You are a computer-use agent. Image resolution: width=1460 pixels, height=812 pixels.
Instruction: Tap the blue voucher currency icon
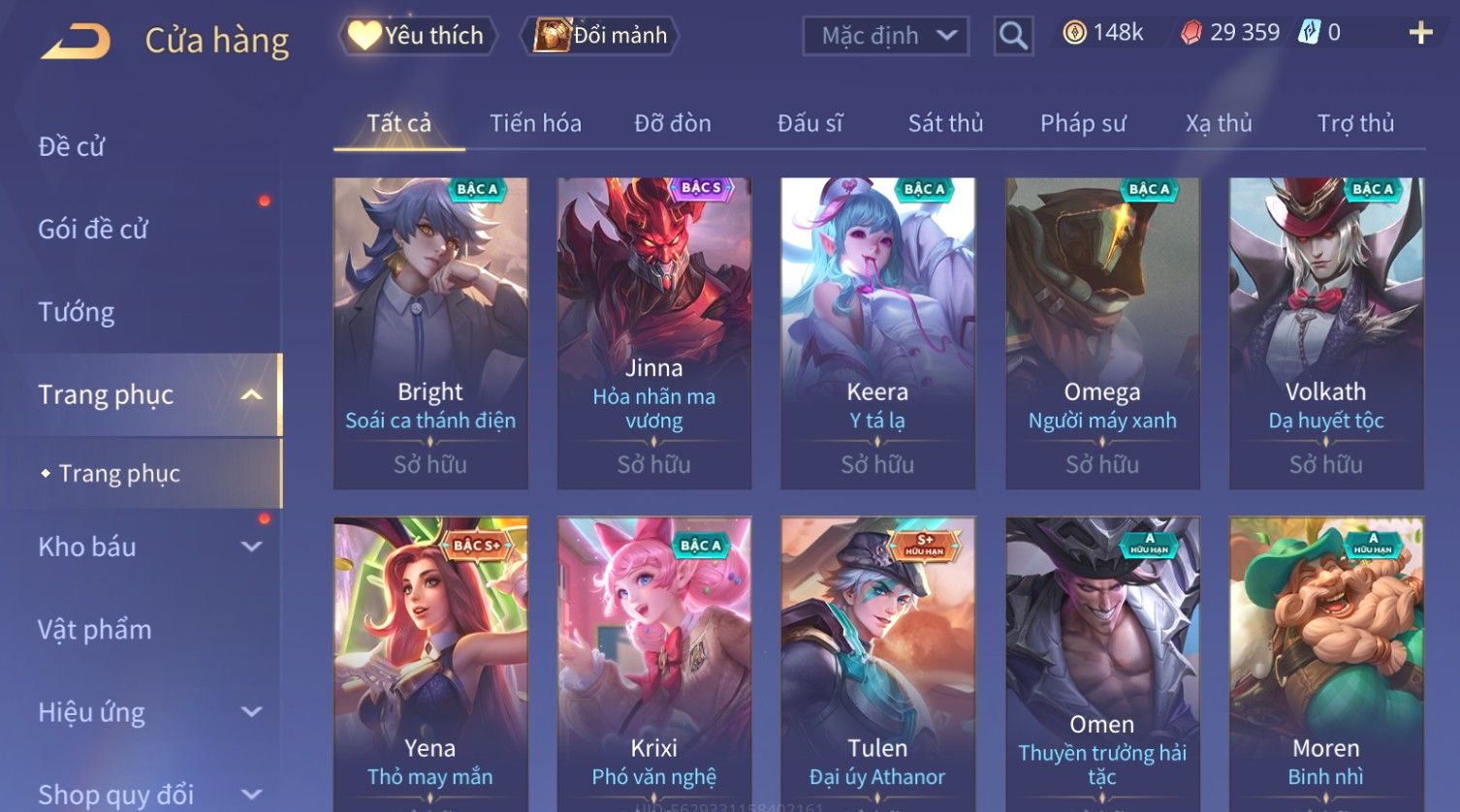[1310, 33]
